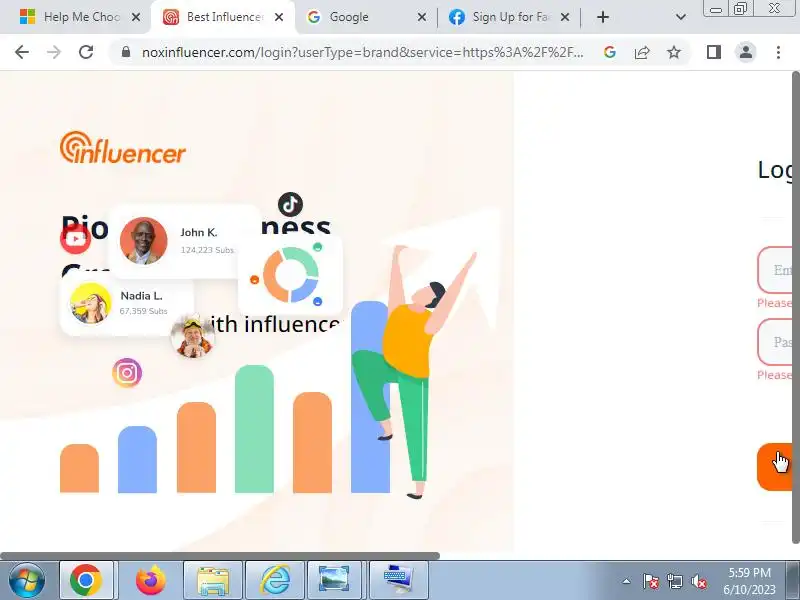Launch Internet Explorer from the taskbar
The image size is (800, 600).
(275, 580)
